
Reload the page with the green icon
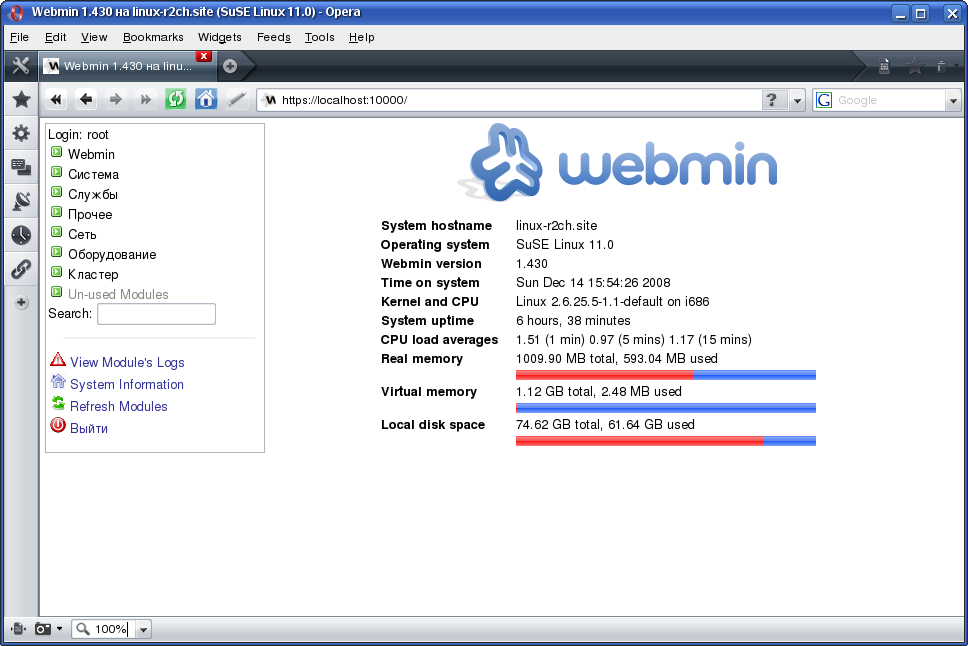176,99
